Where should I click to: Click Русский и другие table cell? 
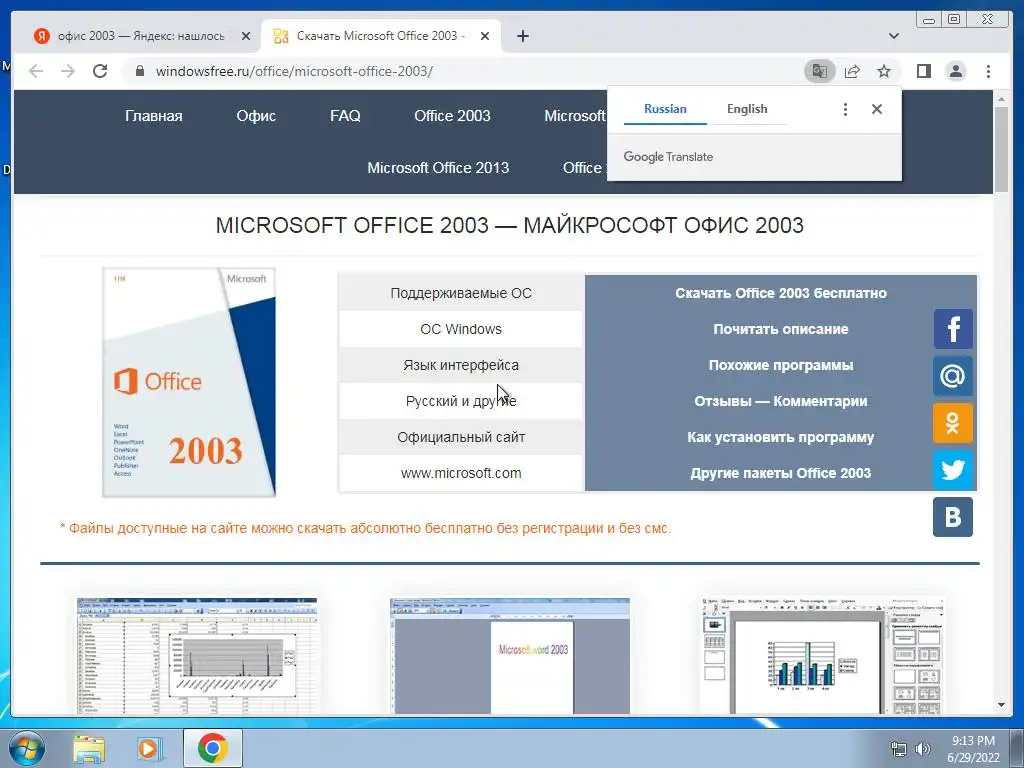(x=461, y=401)
